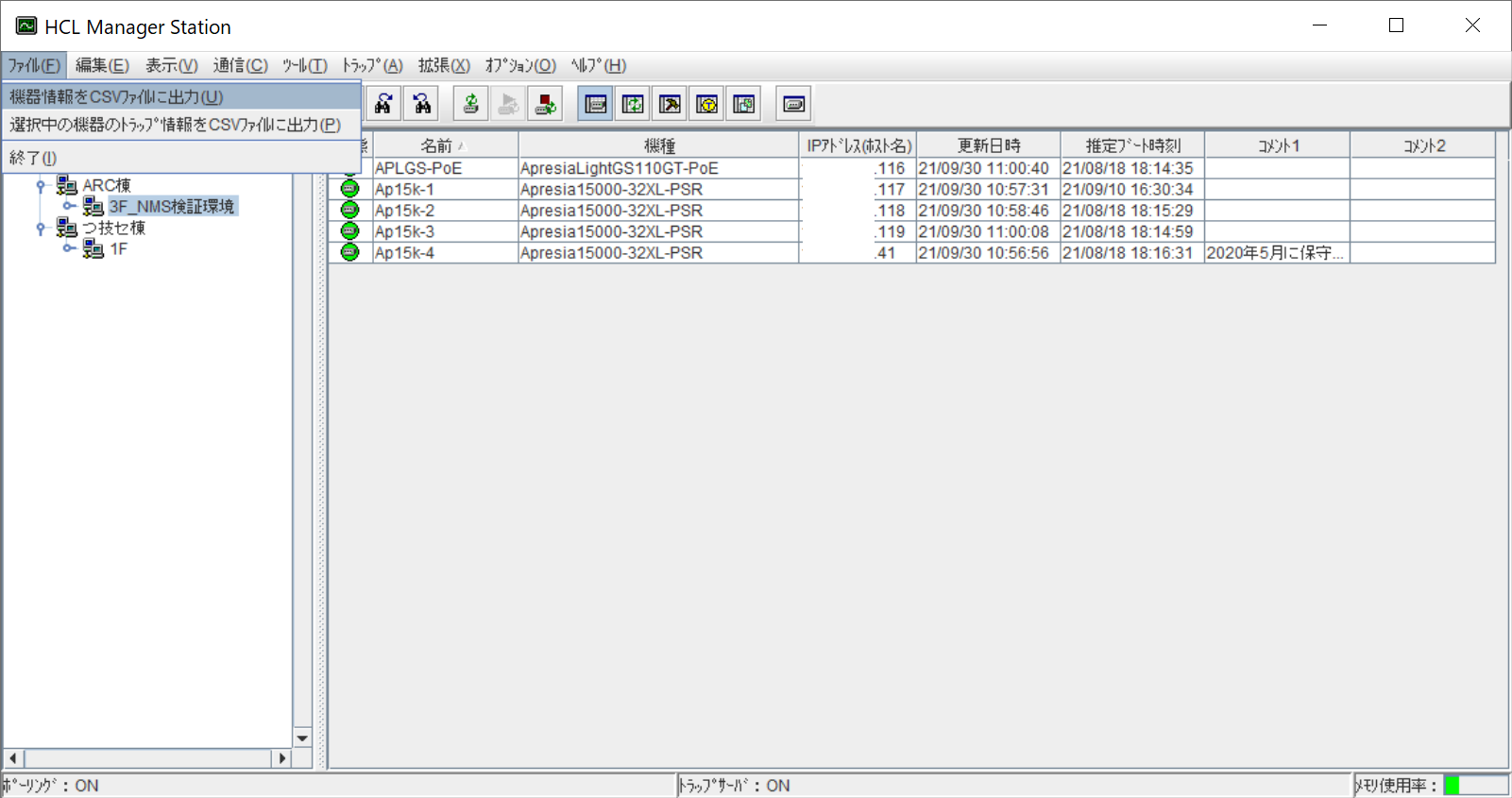Click the IPアドレス(ホスト名) column header

pyautogui.click(x=858, y=145)
